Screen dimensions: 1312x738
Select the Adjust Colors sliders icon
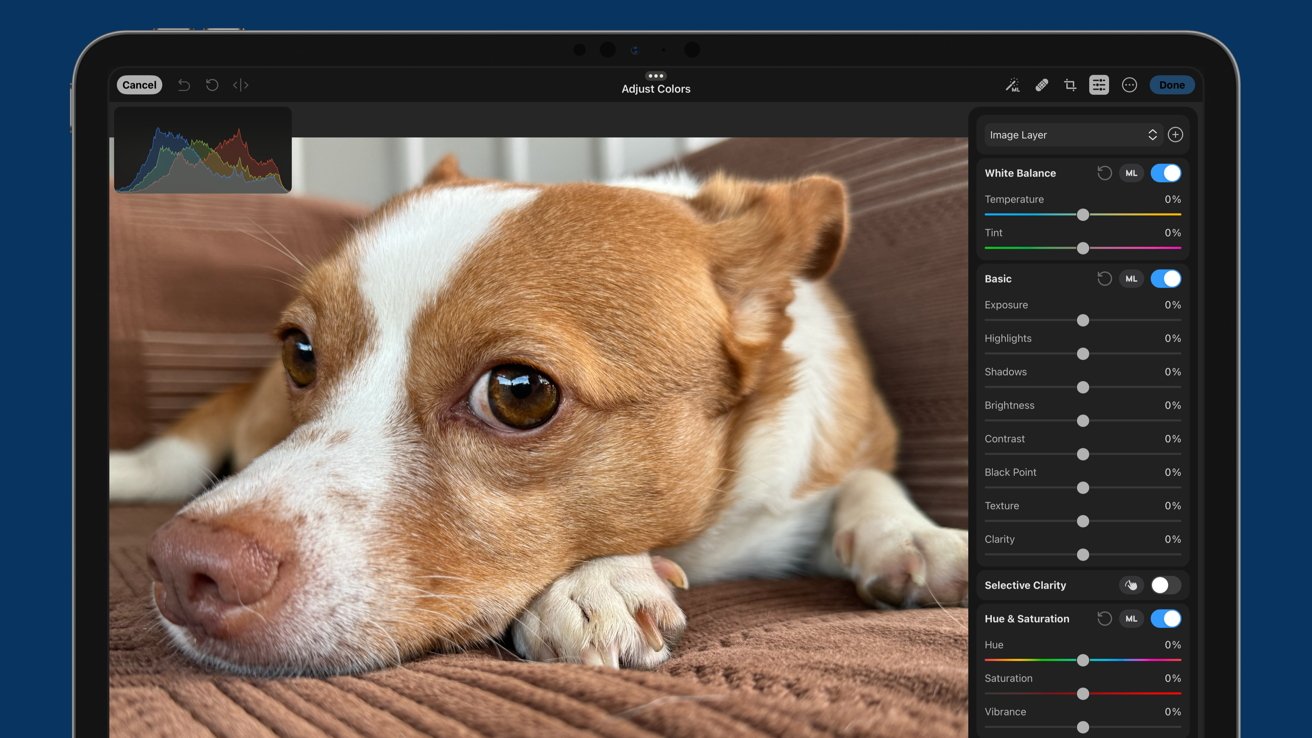pos(1099,85)
